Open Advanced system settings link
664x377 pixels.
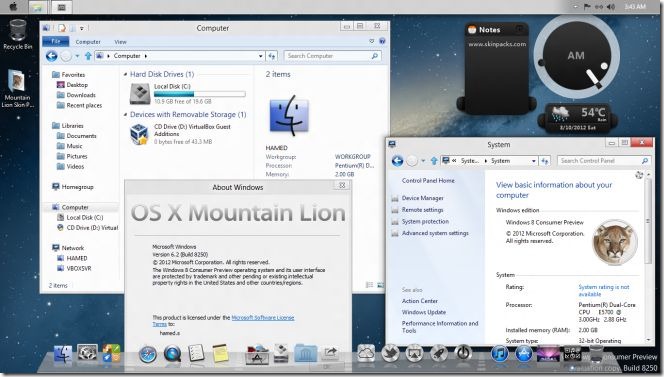pos(435,233)
